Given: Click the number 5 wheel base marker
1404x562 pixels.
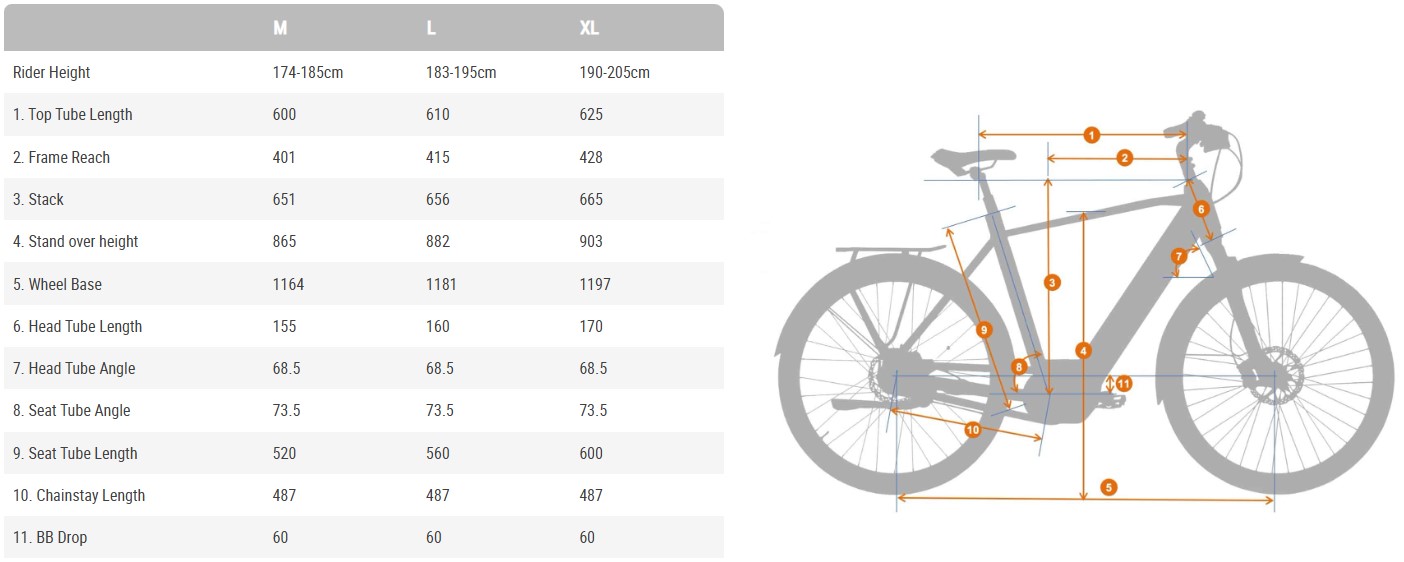Looking at the screenshot, I should tap(1108, 487).
